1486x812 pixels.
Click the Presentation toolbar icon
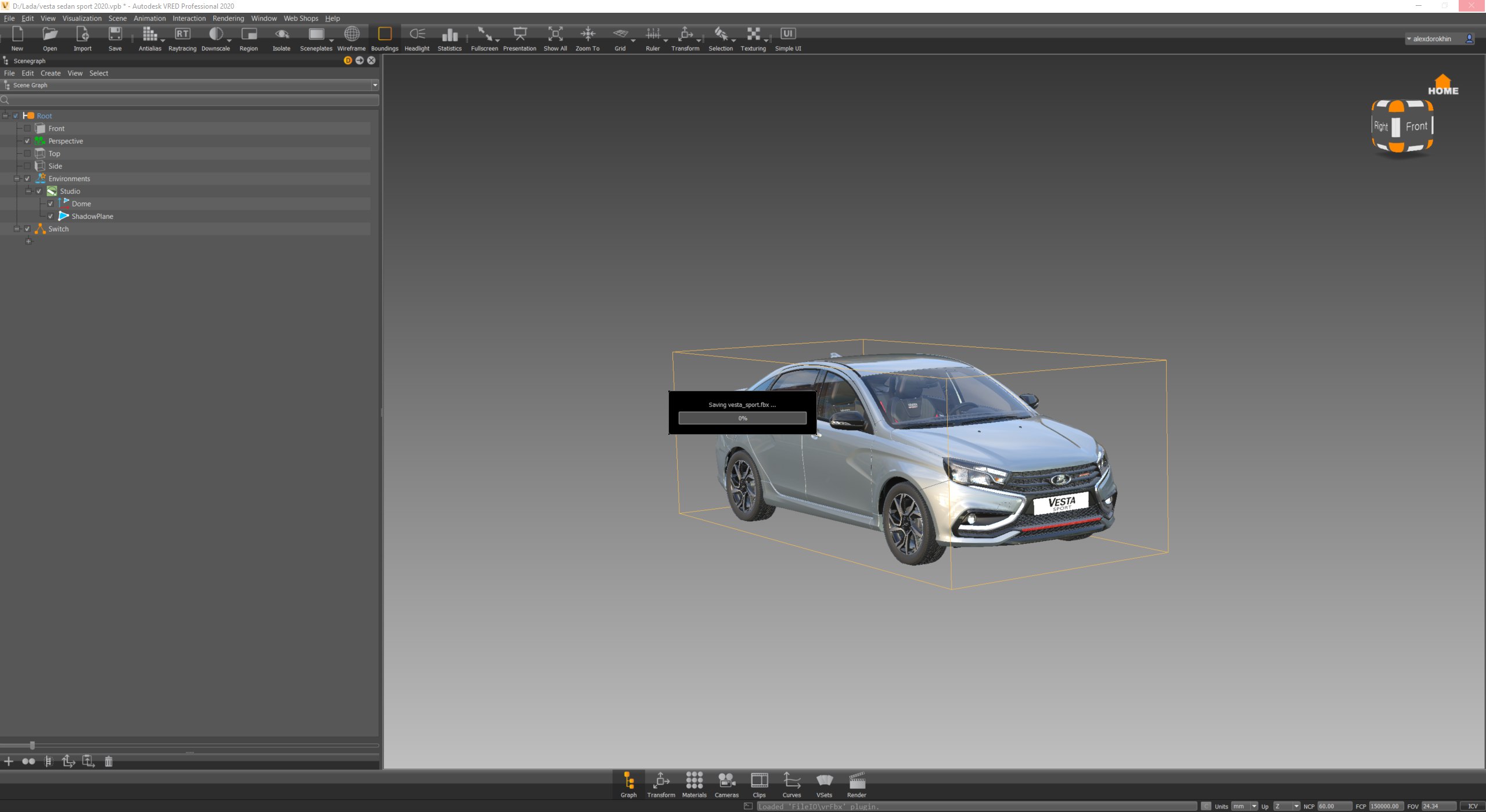coord(520,34)
